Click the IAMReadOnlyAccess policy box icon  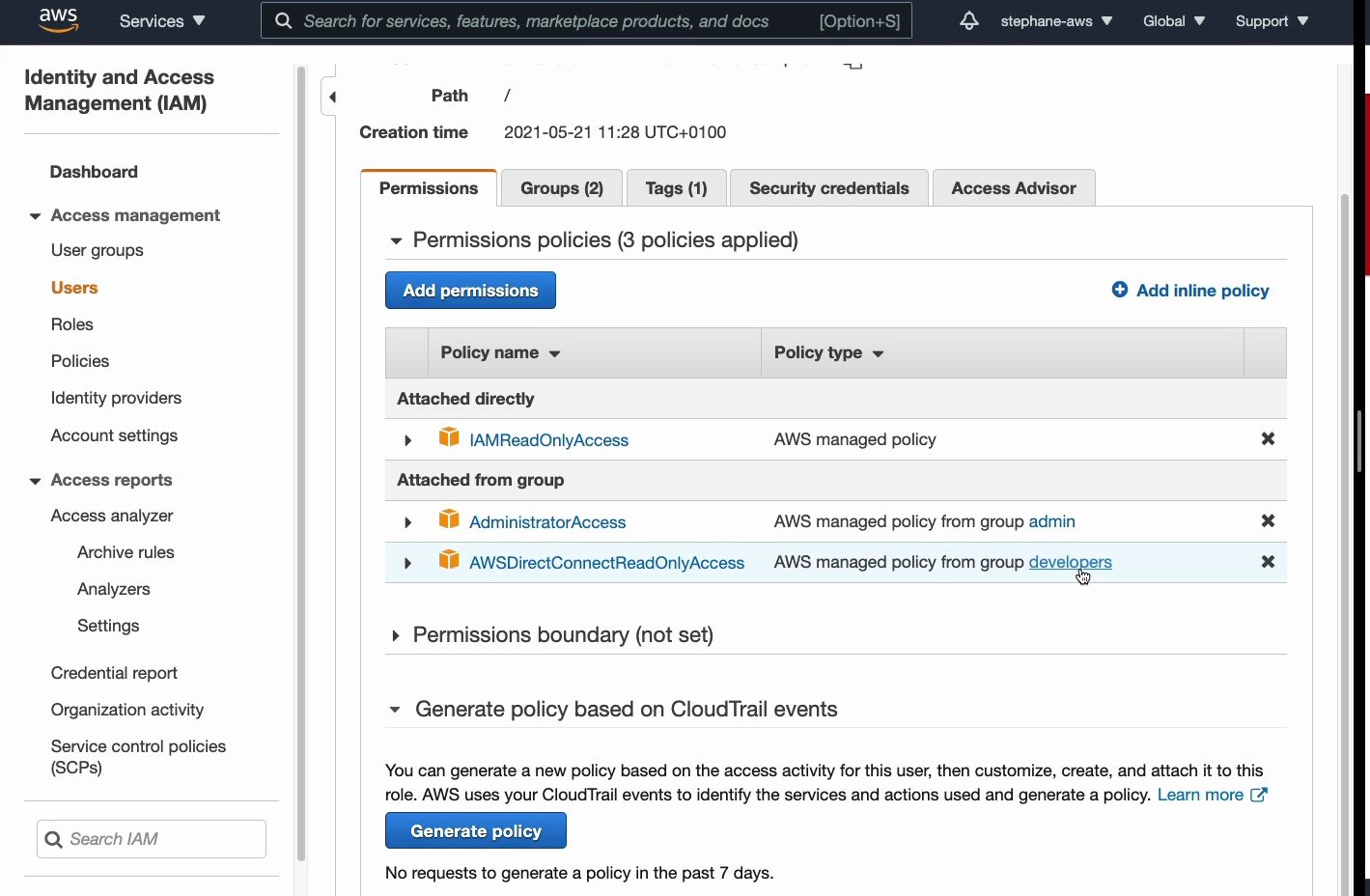[449, 437]
